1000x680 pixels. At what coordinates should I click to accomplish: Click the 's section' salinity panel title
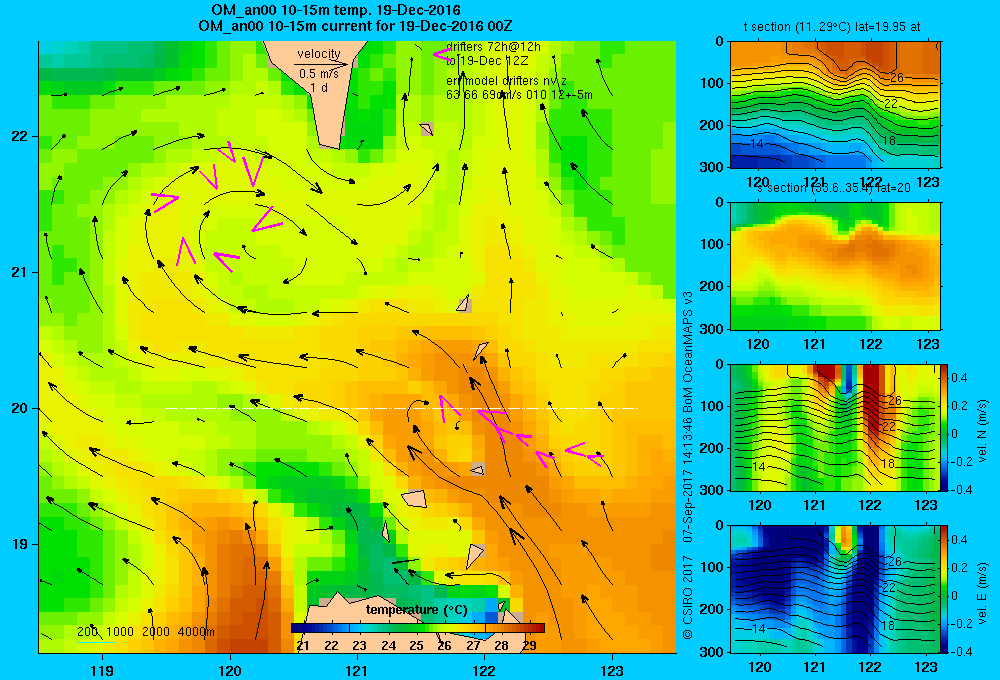pyautogui.click(x=834, y=188)
